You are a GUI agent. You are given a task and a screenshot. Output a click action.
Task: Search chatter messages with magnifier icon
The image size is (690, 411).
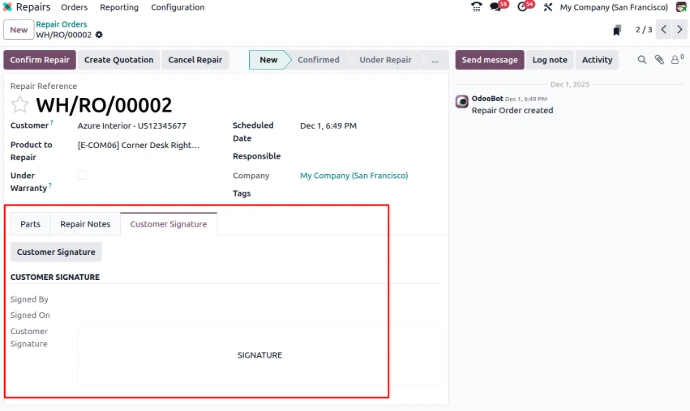(642, 60)
